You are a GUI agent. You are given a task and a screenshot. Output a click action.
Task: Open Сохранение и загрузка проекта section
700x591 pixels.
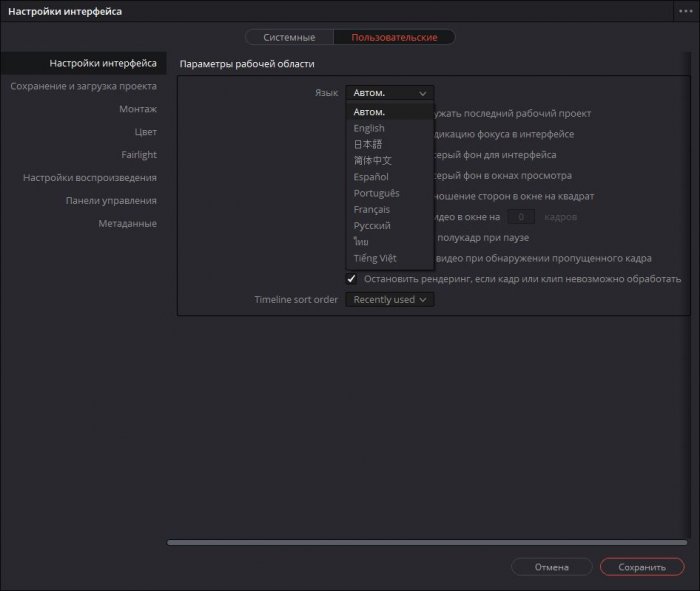click(83, 86)
